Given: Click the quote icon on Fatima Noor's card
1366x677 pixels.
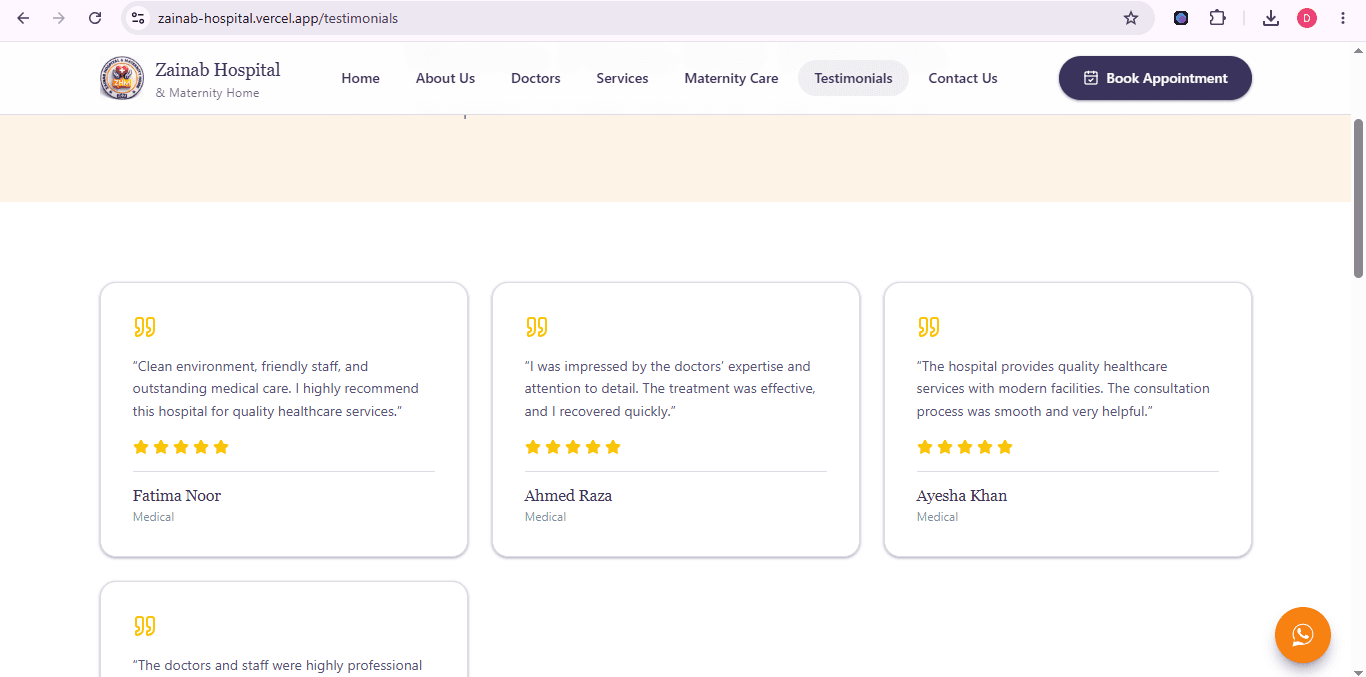Looking at the screenshot, I should [145, 327].
